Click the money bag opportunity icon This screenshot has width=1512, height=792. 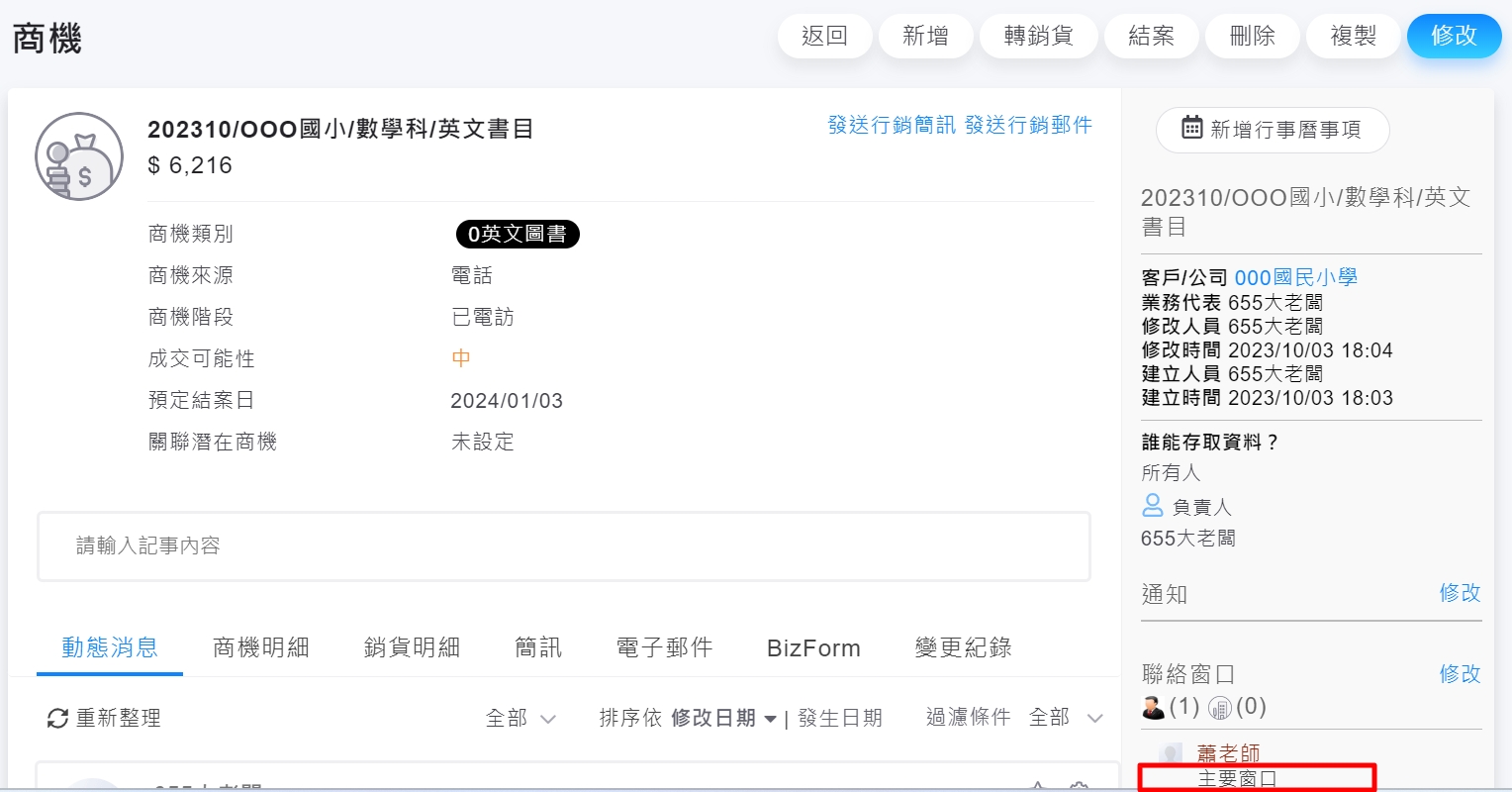[x=79, y=156]
